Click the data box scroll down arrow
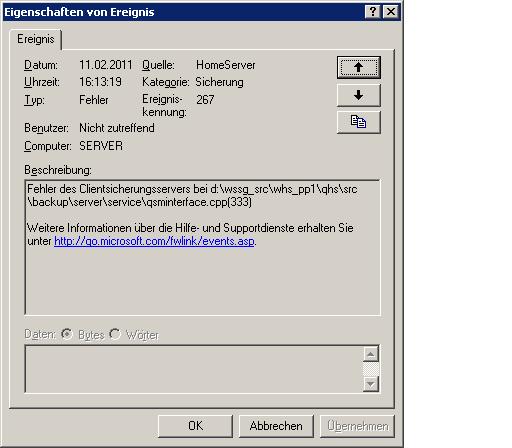Image resolution: width=512 pixels, height=448 pixels. pos(371,384)
